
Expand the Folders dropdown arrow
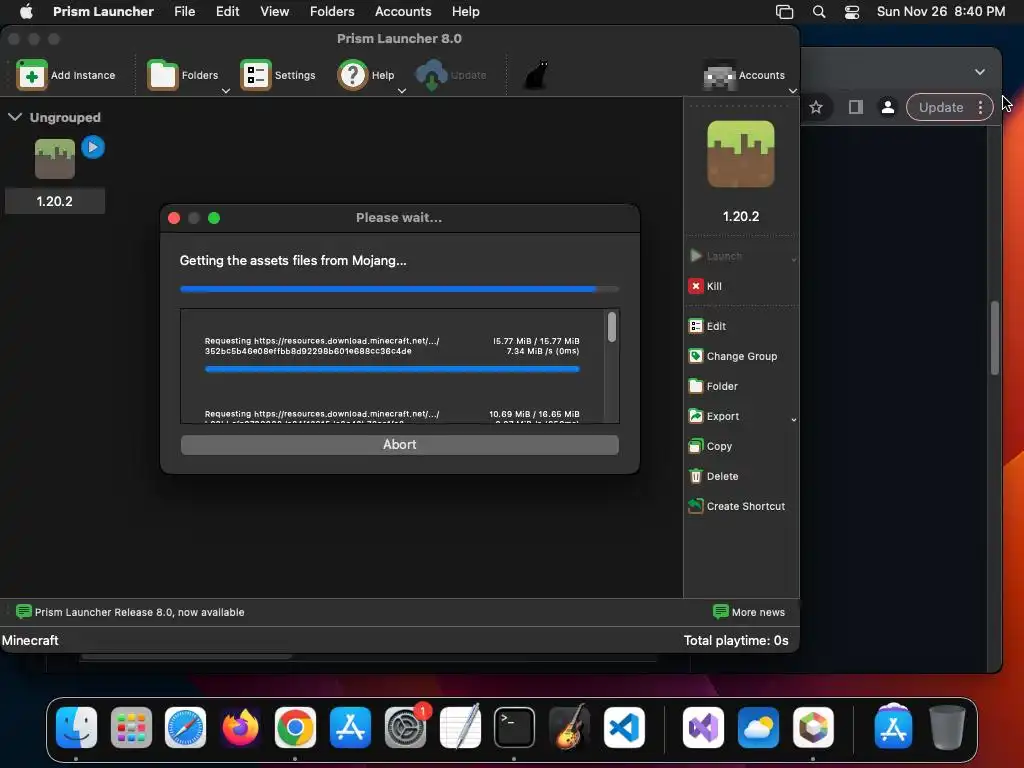(x=226, y=91)
